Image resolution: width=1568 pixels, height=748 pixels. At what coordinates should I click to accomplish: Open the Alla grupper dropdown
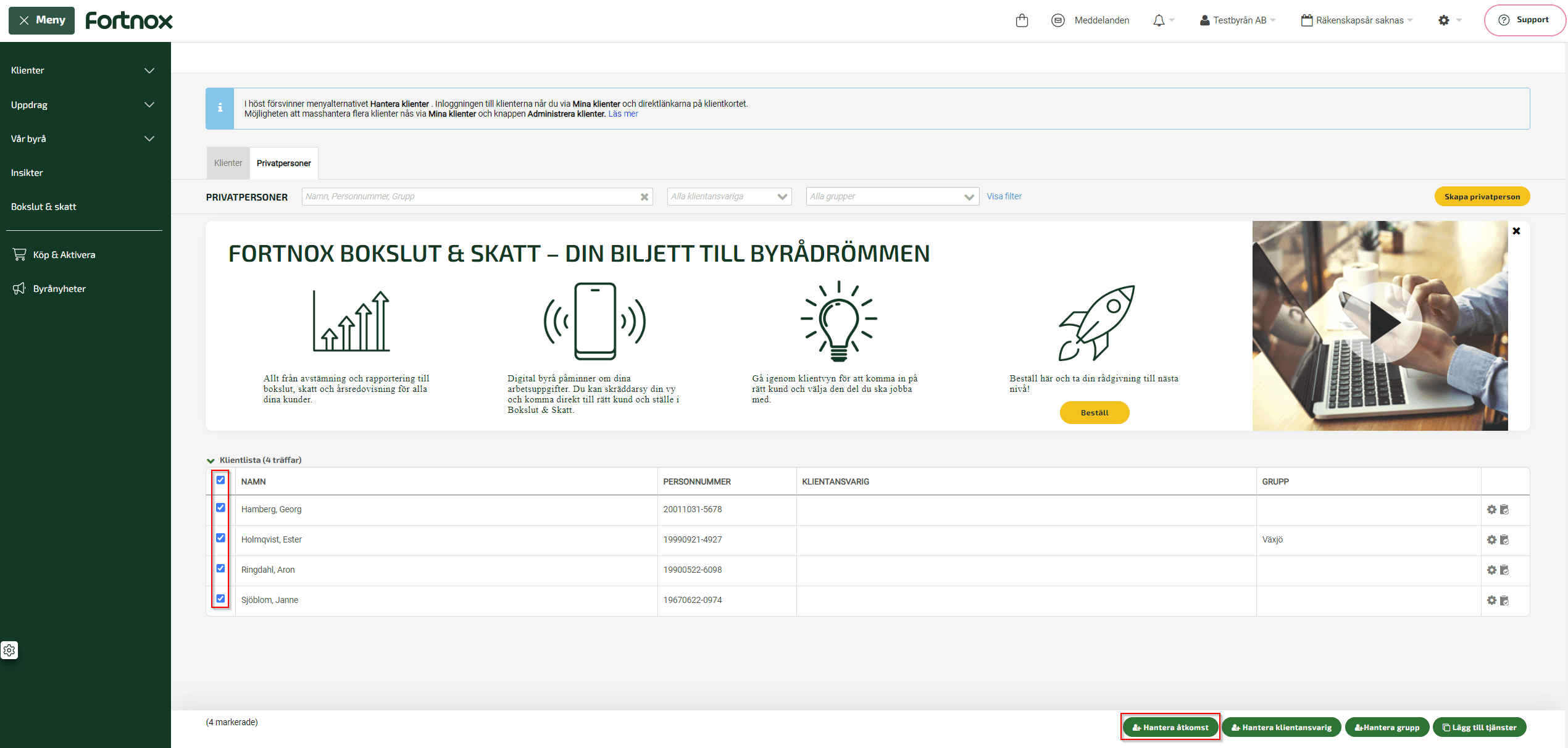coord(892,197)
